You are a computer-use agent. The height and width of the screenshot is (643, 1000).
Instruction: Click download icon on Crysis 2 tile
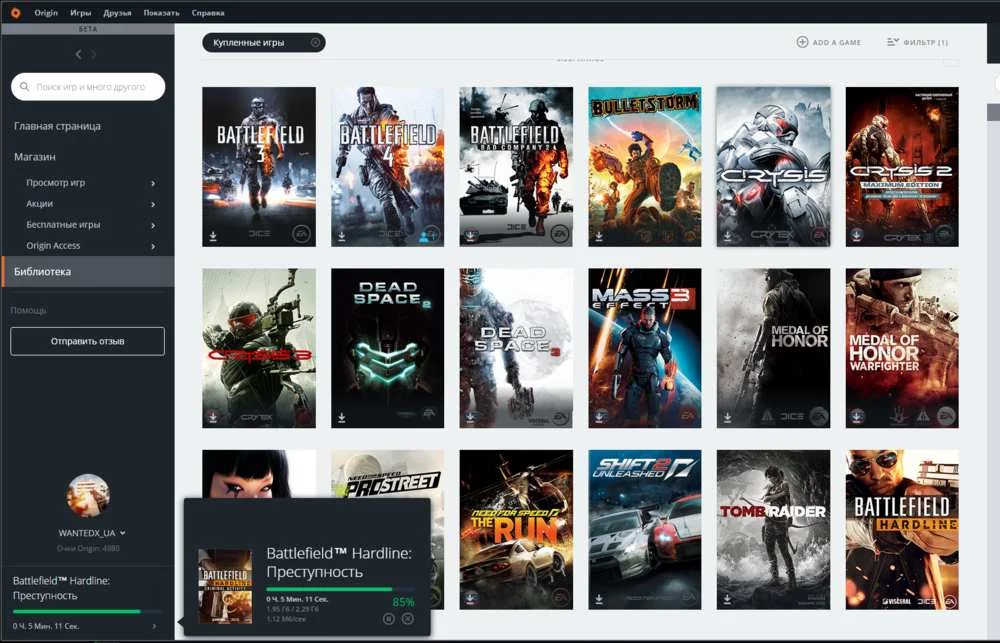[x=857, y=235]
